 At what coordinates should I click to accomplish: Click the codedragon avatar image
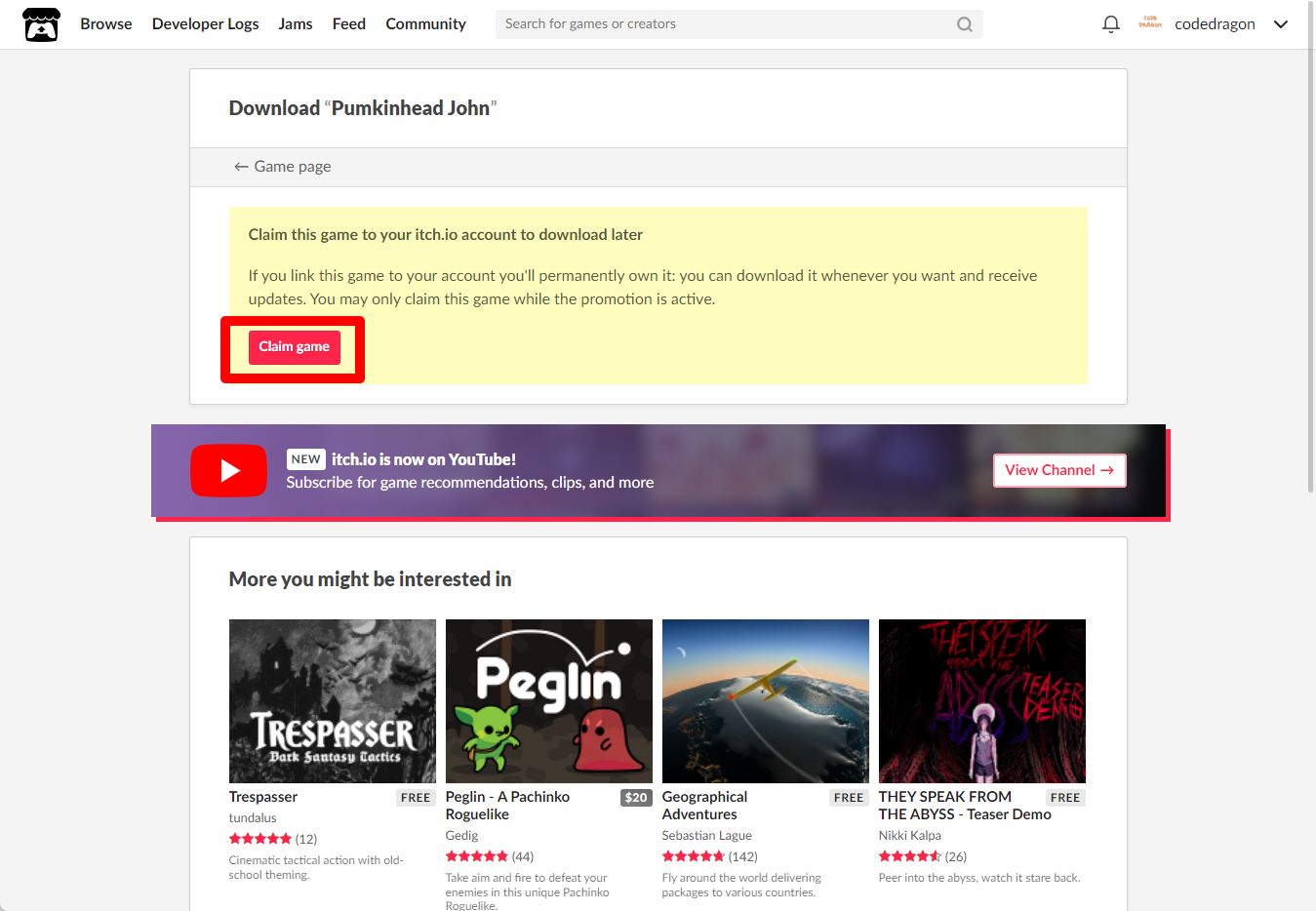tap(1150, 23)
